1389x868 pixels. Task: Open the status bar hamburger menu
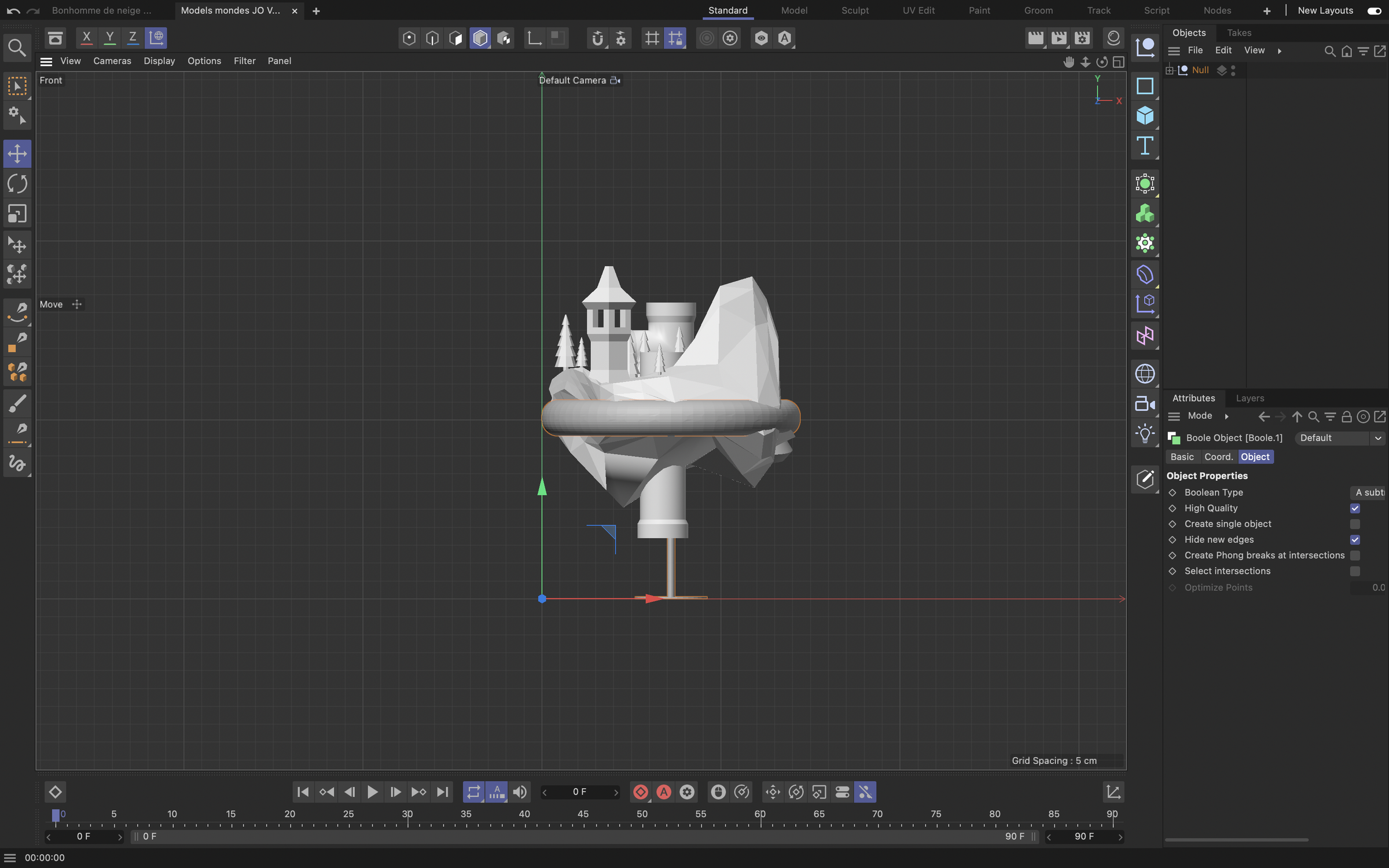click(10, 858)
